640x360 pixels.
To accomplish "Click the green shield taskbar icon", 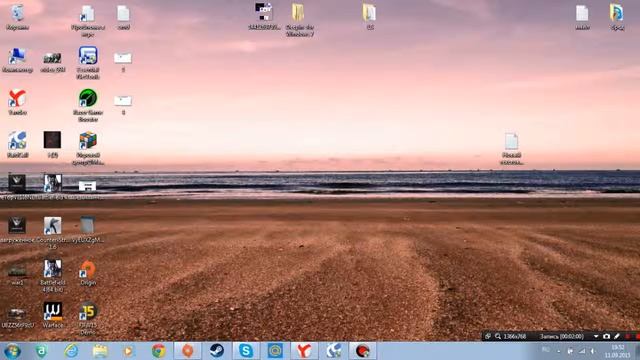I will (x=42, y=351).
